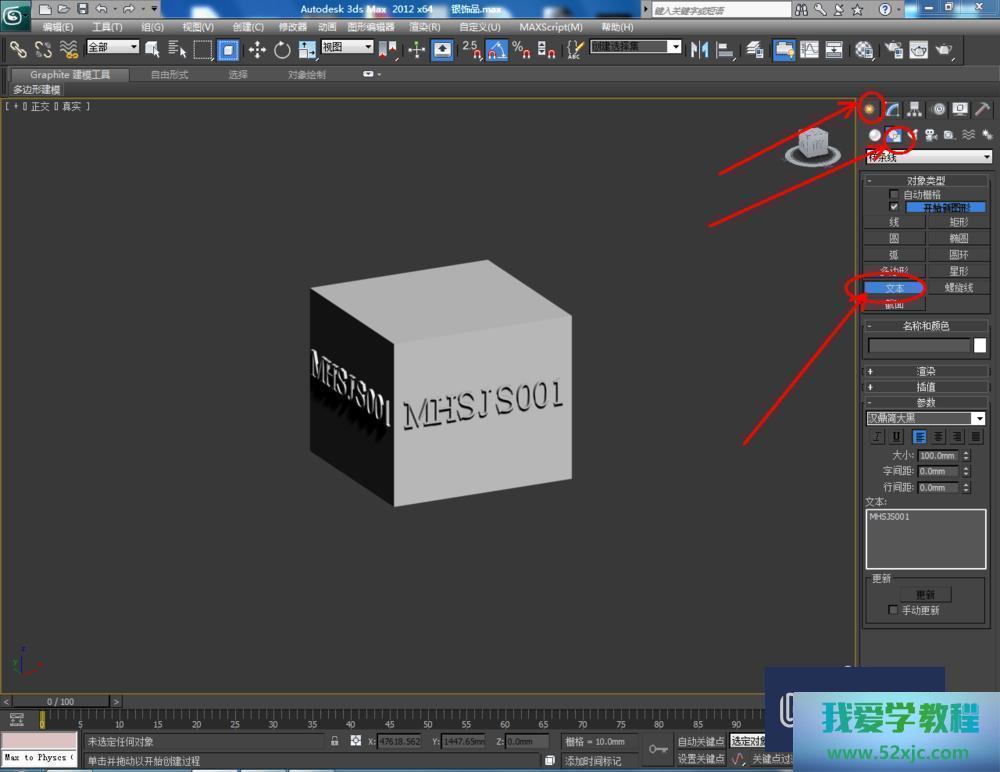Click the Mirror tool in toolbar

(x=700, y=49)
